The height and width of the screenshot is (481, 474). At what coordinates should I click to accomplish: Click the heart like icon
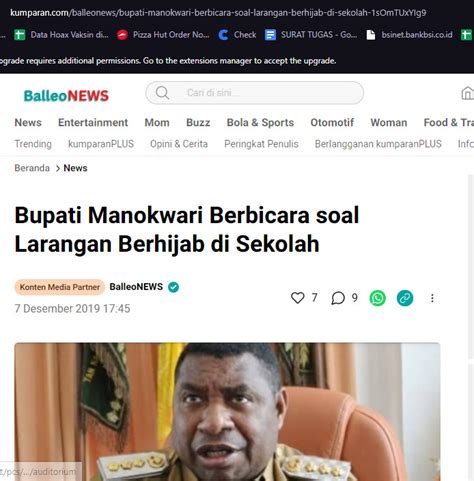298,298
